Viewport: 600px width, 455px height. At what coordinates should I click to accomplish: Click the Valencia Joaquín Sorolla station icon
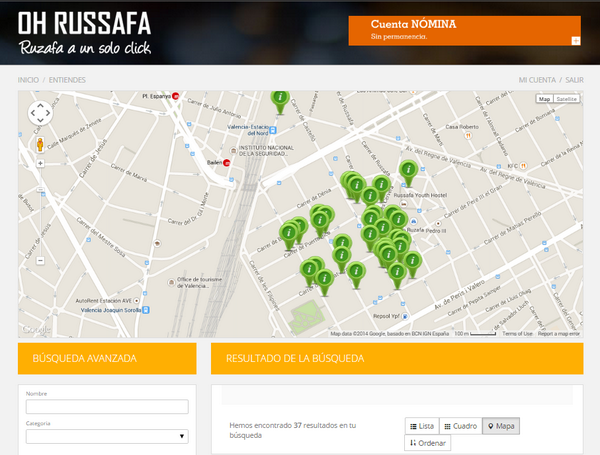[146, 310]
